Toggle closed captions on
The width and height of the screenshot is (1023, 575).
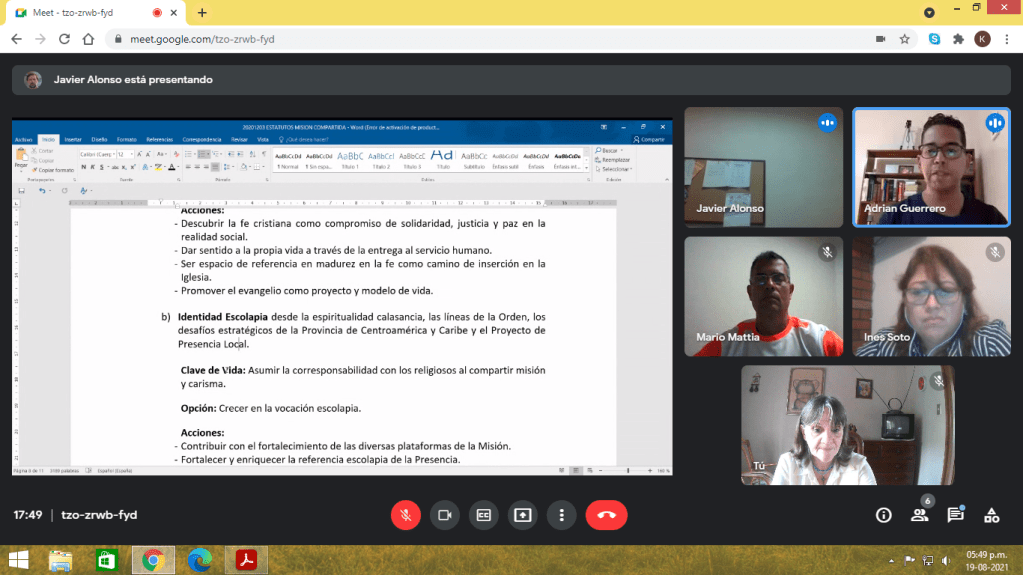[483, 515]
